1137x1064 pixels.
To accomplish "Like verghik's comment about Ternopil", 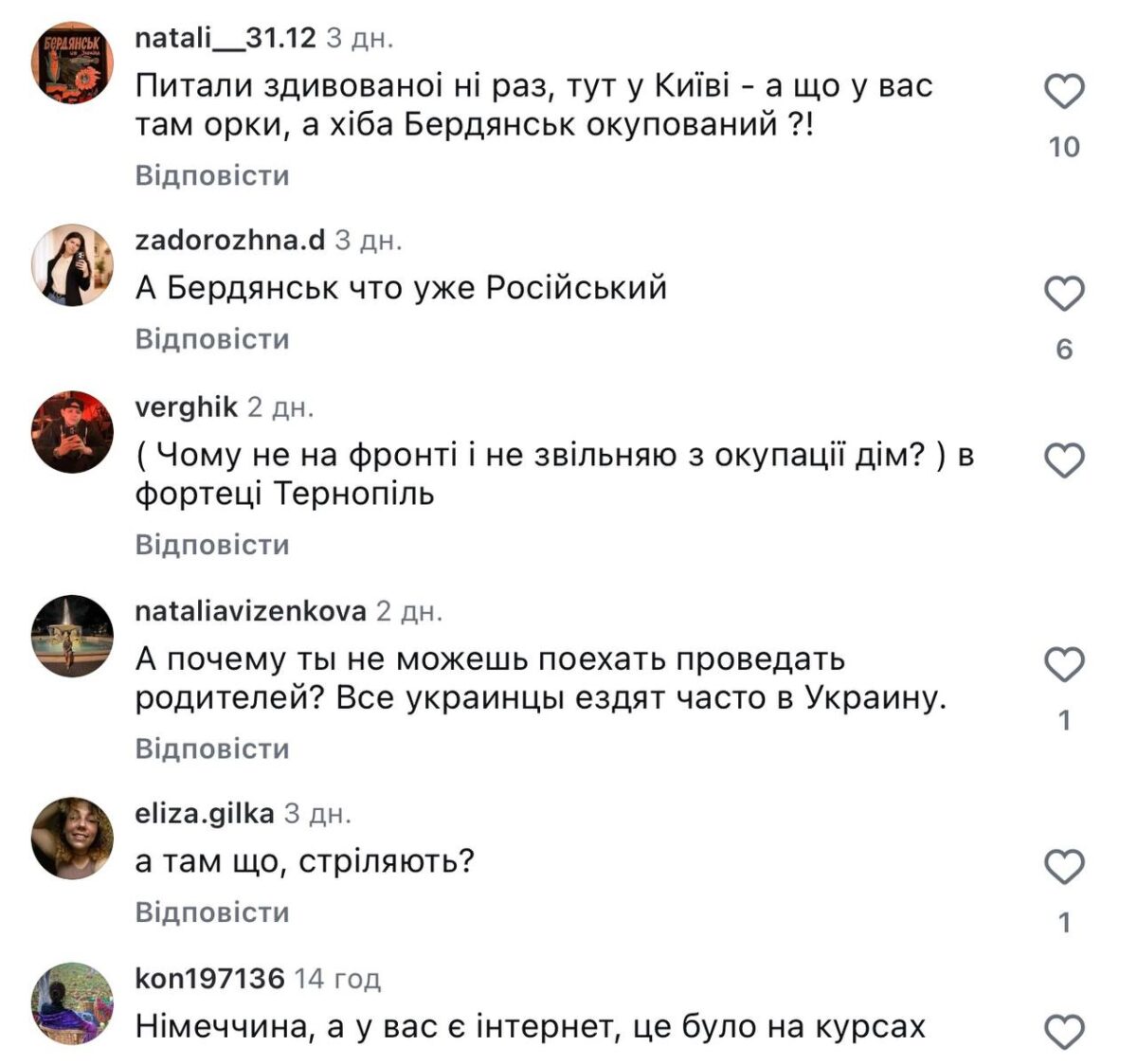I will pos(1063,461).
